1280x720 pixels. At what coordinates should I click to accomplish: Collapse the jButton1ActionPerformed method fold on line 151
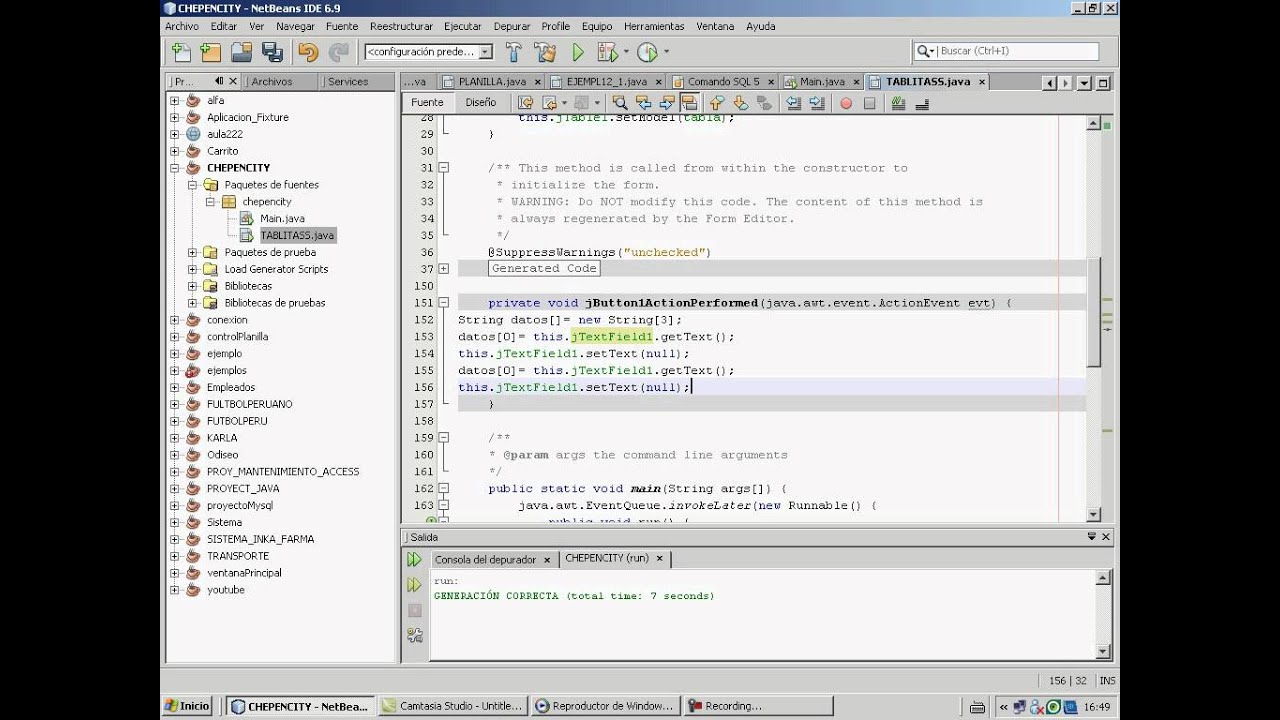pos(443,303)
